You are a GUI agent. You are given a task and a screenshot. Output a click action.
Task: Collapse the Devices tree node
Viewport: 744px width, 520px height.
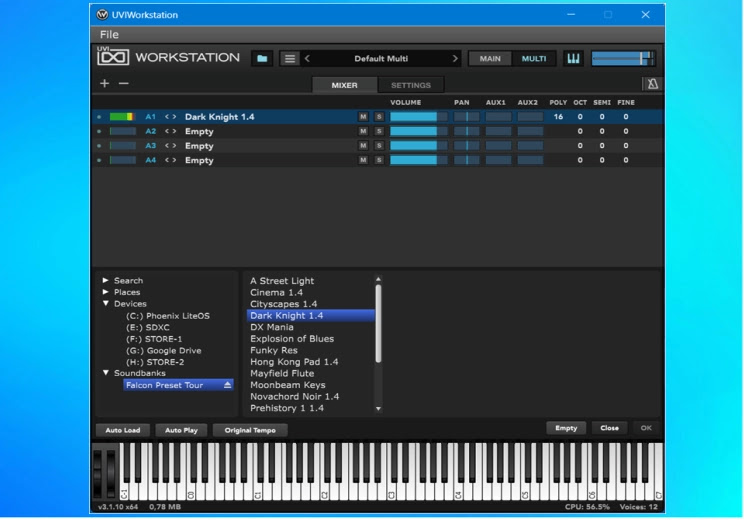(x=106, y=303)
